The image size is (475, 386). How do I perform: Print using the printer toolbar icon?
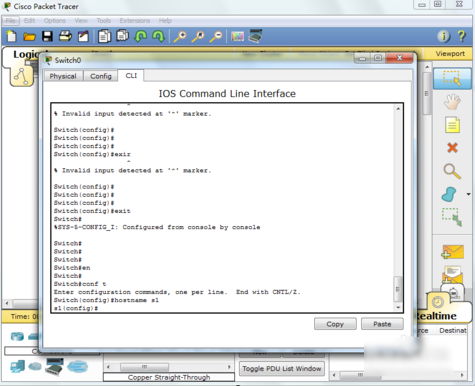[65, 36]
